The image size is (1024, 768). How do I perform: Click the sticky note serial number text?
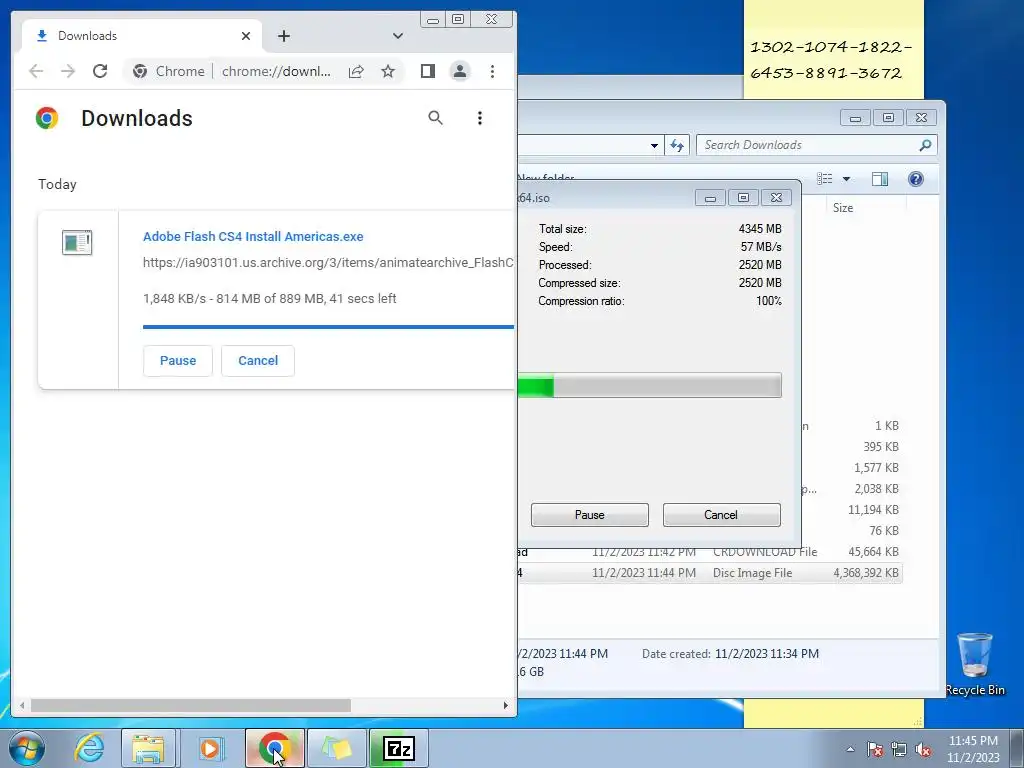pyautogui.click(x=831, y=60)
